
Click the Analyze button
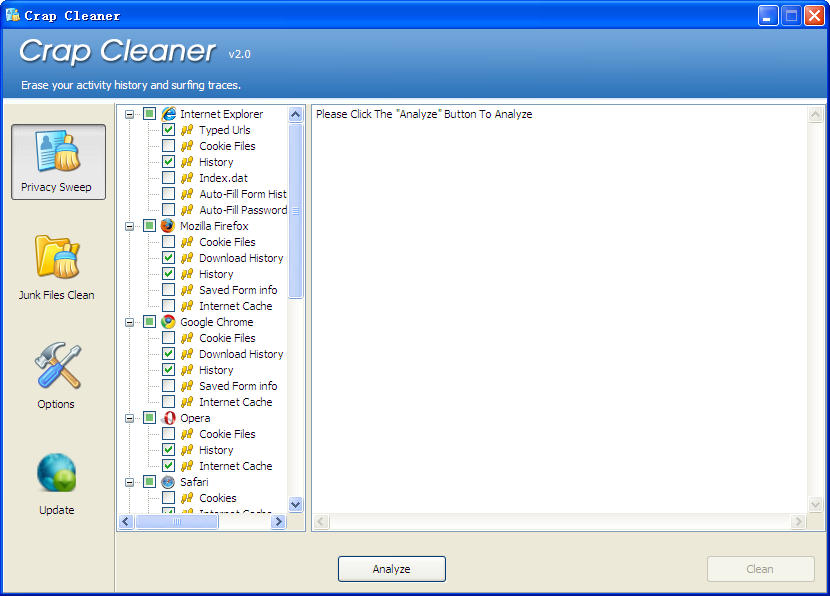[x=391, y=569]
